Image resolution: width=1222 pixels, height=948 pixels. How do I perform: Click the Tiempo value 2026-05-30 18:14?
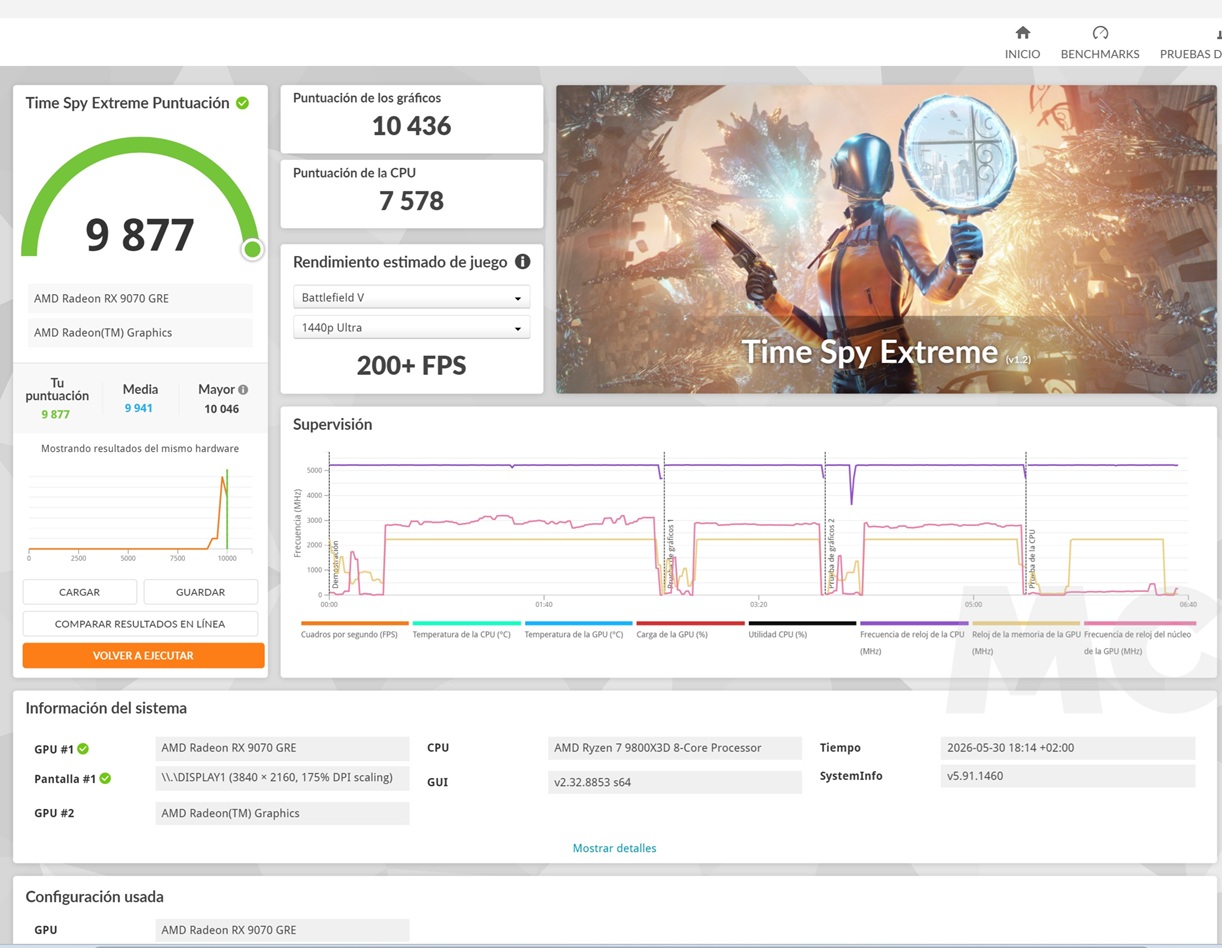pos(1067,748)
